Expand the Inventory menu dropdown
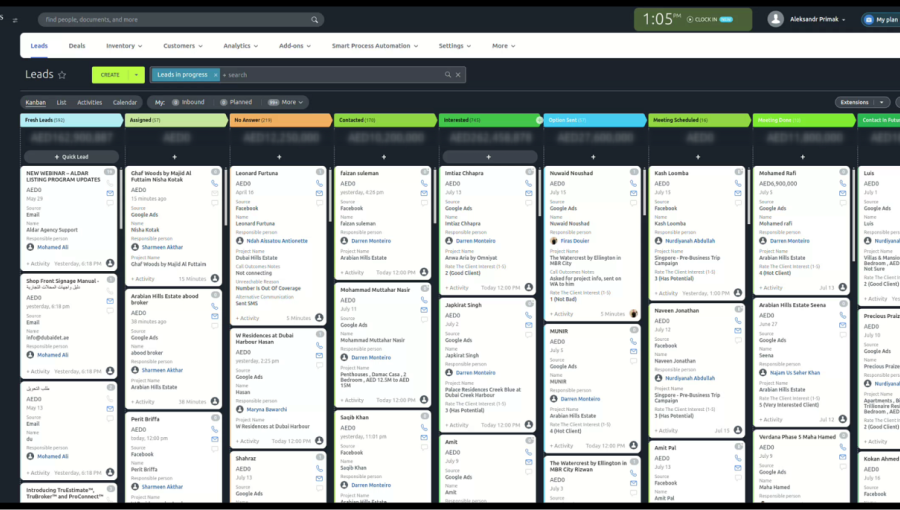Screen dimensions: 900x510 click(x=124, y=46)
